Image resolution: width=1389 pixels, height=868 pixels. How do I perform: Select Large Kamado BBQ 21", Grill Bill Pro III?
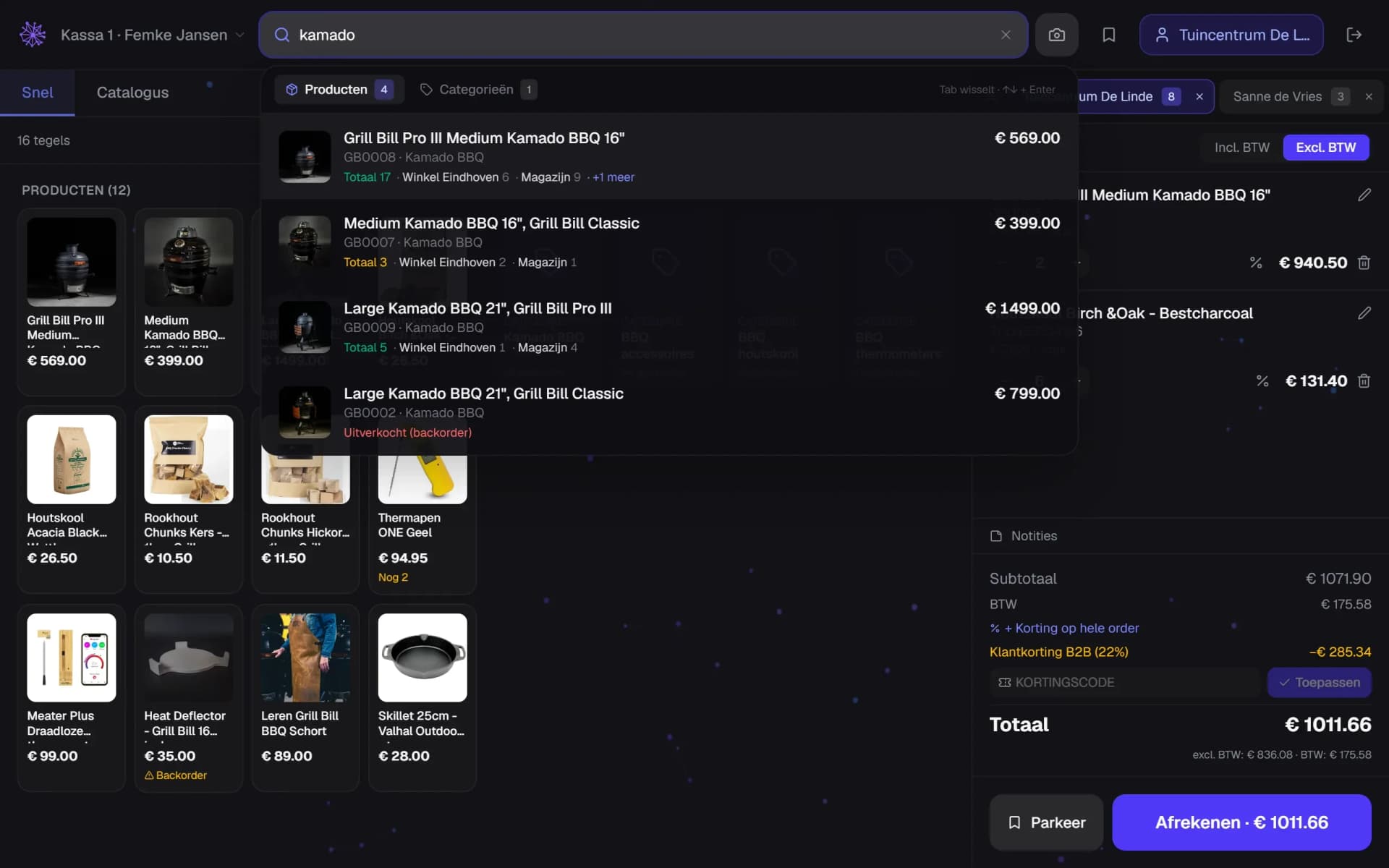point(669,327)
